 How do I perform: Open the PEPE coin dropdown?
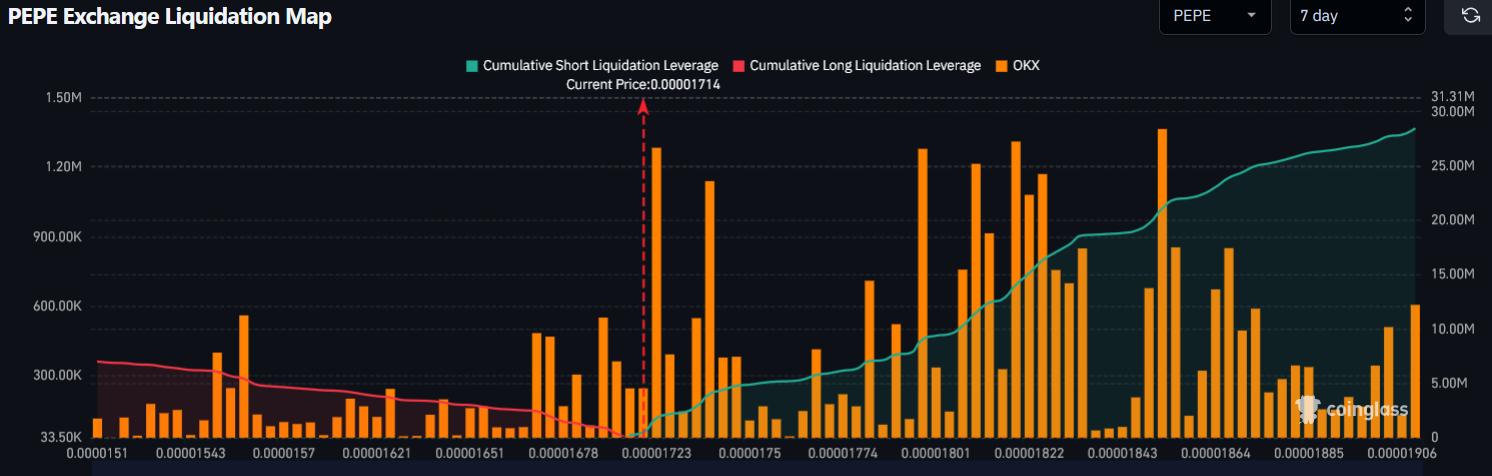pos(1215,16)
